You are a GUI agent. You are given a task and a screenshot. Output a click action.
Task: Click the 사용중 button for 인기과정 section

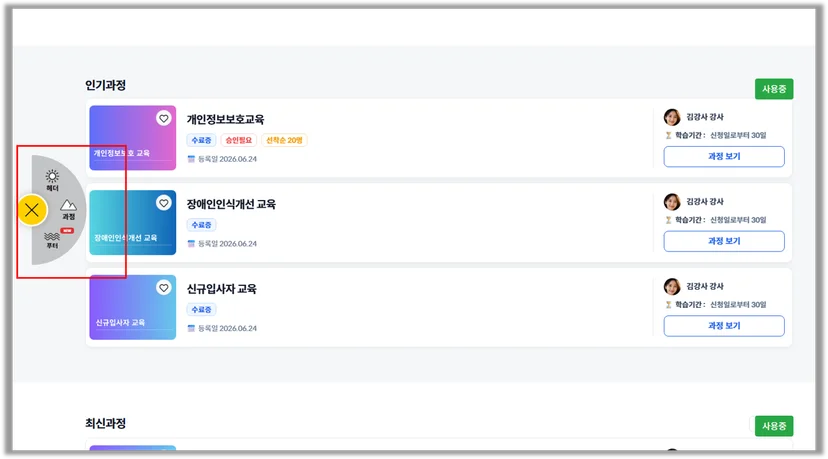(774, 89)
